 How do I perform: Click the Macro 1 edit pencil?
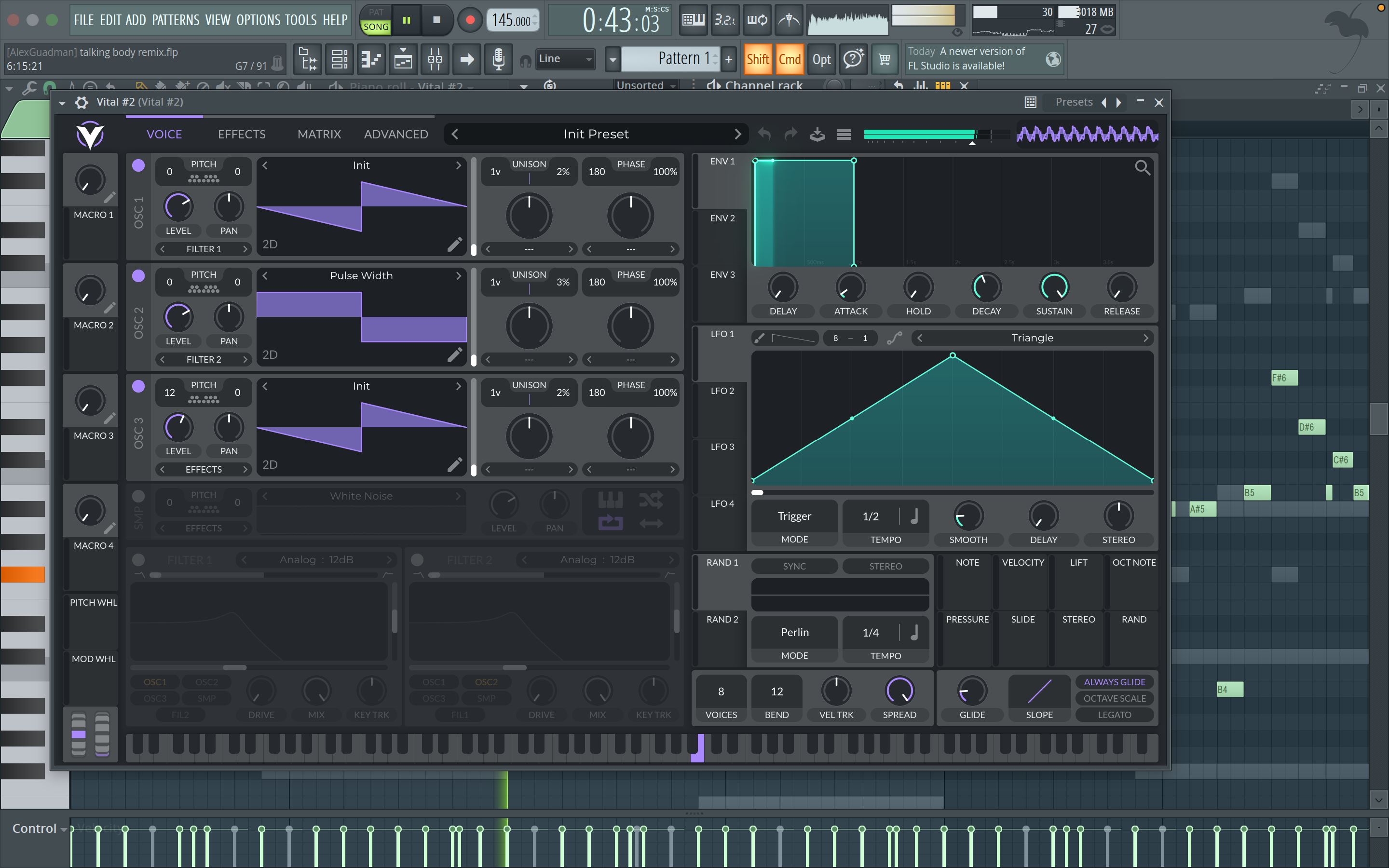[109, 198]
